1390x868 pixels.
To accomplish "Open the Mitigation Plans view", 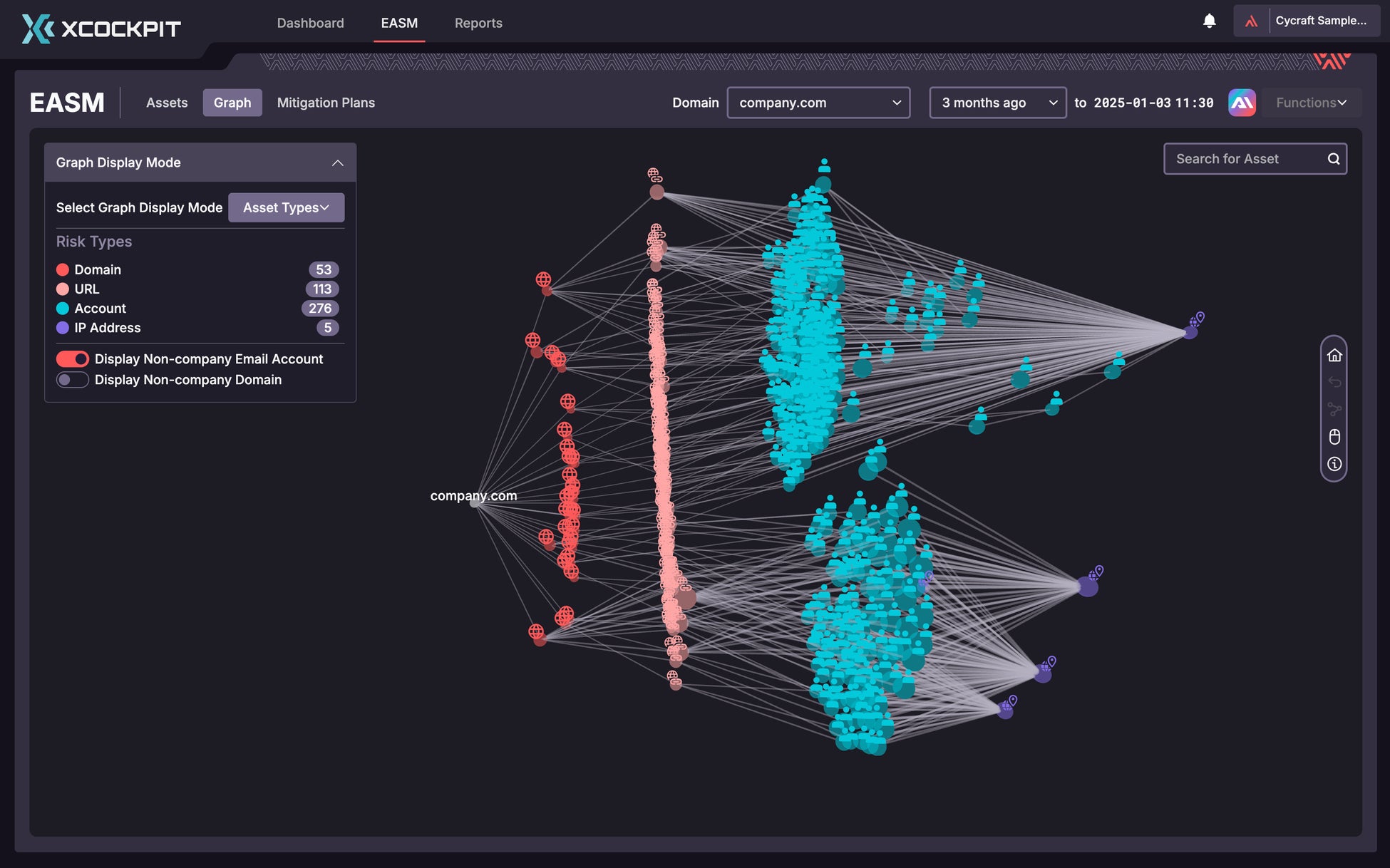I will tap(326, 103).
